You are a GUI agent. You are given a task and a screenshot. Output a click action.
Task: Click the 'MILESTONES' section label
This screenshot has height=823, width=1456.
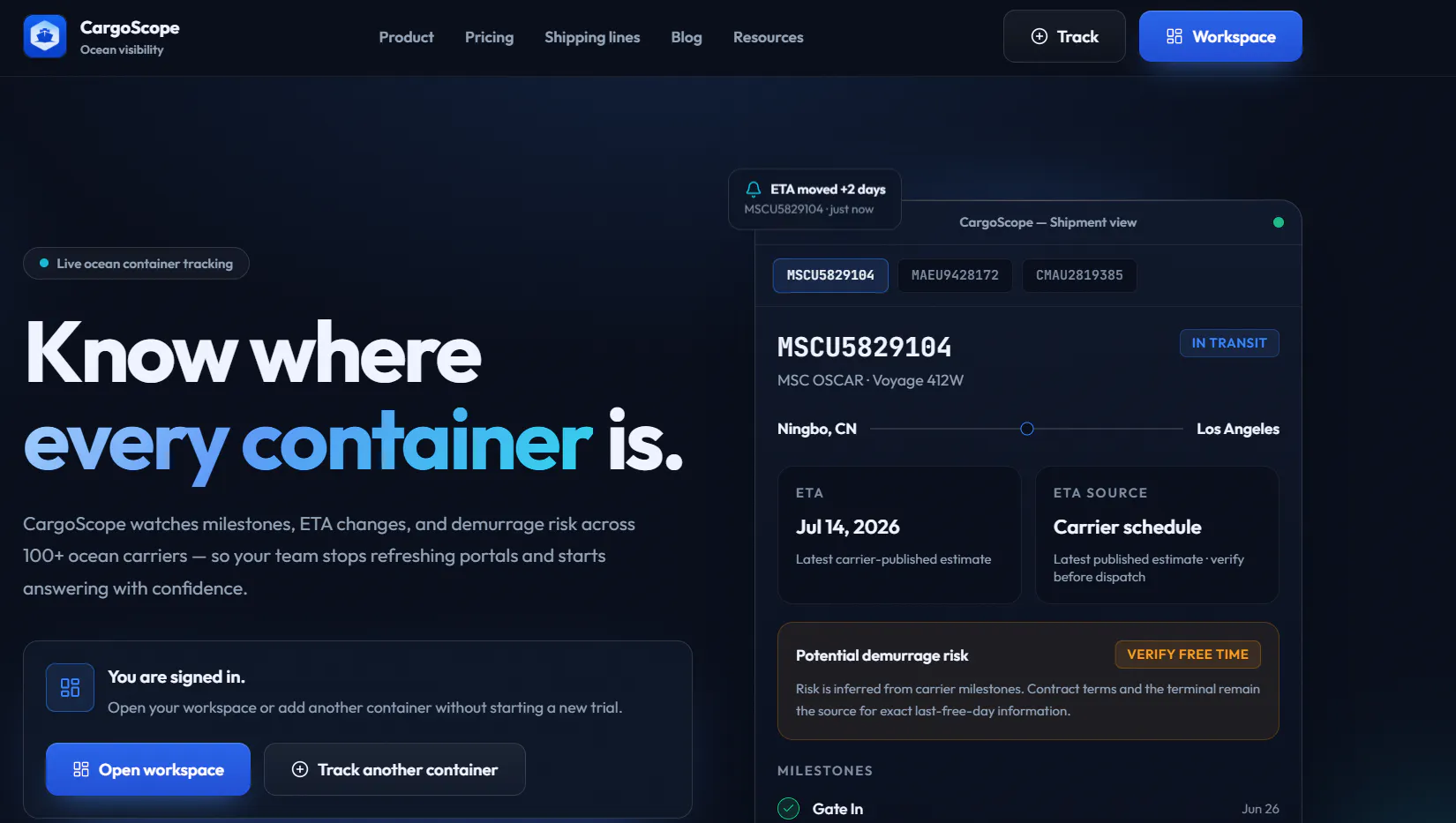pyautogui.click(x=825, y=771)
